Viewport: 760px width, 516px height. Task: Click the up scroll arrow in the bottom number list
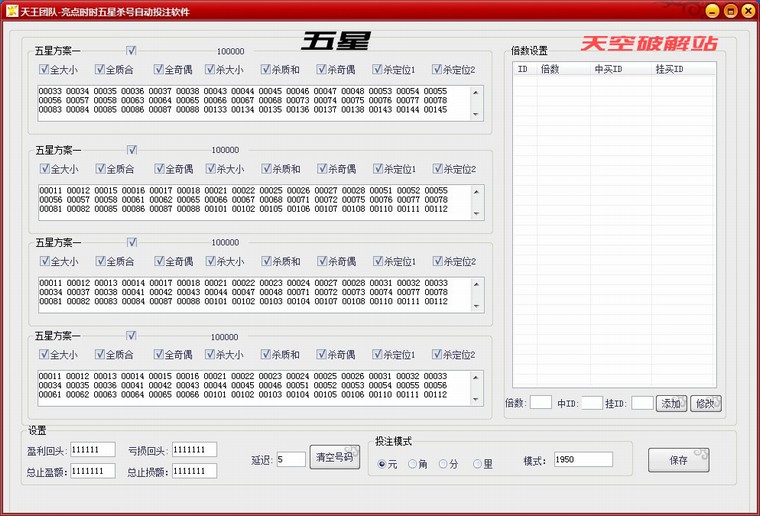pos(475,377)
